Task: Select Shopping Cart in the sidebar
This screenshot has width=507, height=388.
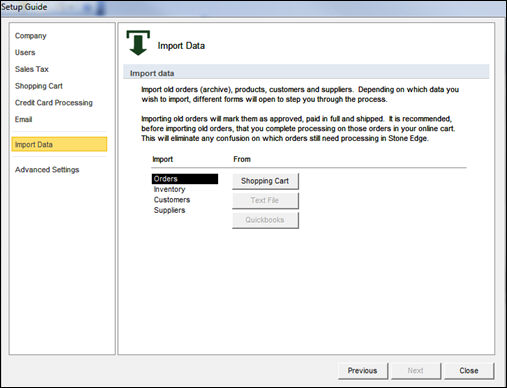Action: [39, 86]
